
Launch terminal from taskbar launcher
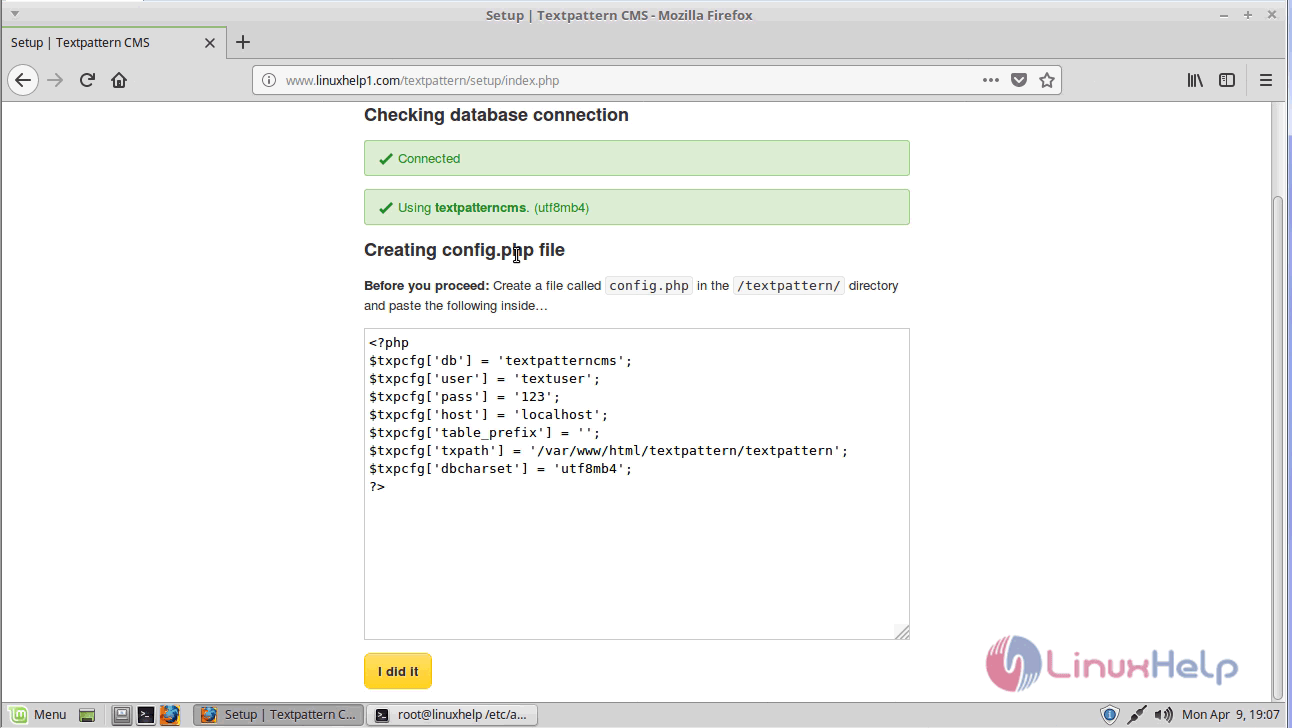146,715
